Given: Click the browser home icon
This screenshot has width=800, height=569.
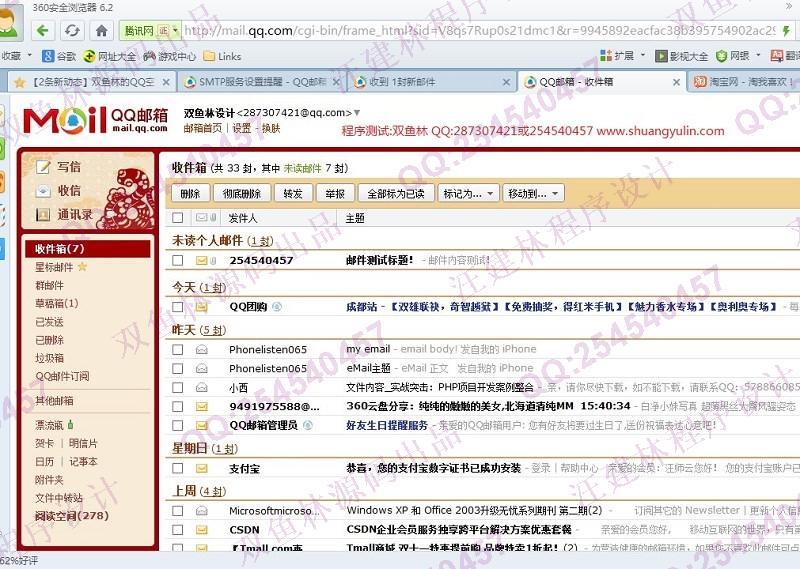Looking at the screenshot, I should pos(100,30).
